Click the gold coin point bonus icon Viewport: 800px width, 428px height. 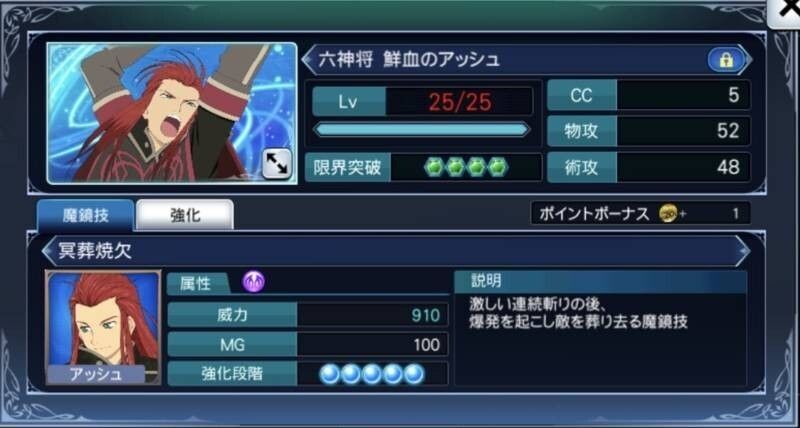pyautogui.click(x=668, y=214)
